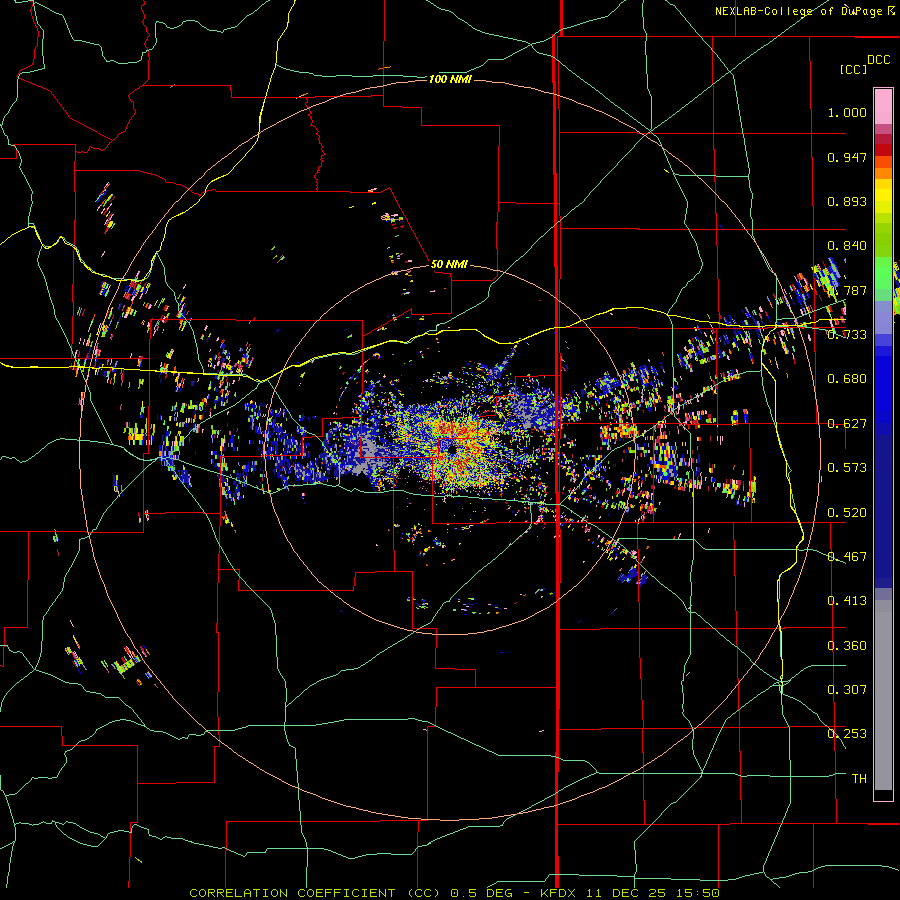Screen dimensions: 900x900
Task: Click the 50 NMI range ring label
Action: [449, 265]
